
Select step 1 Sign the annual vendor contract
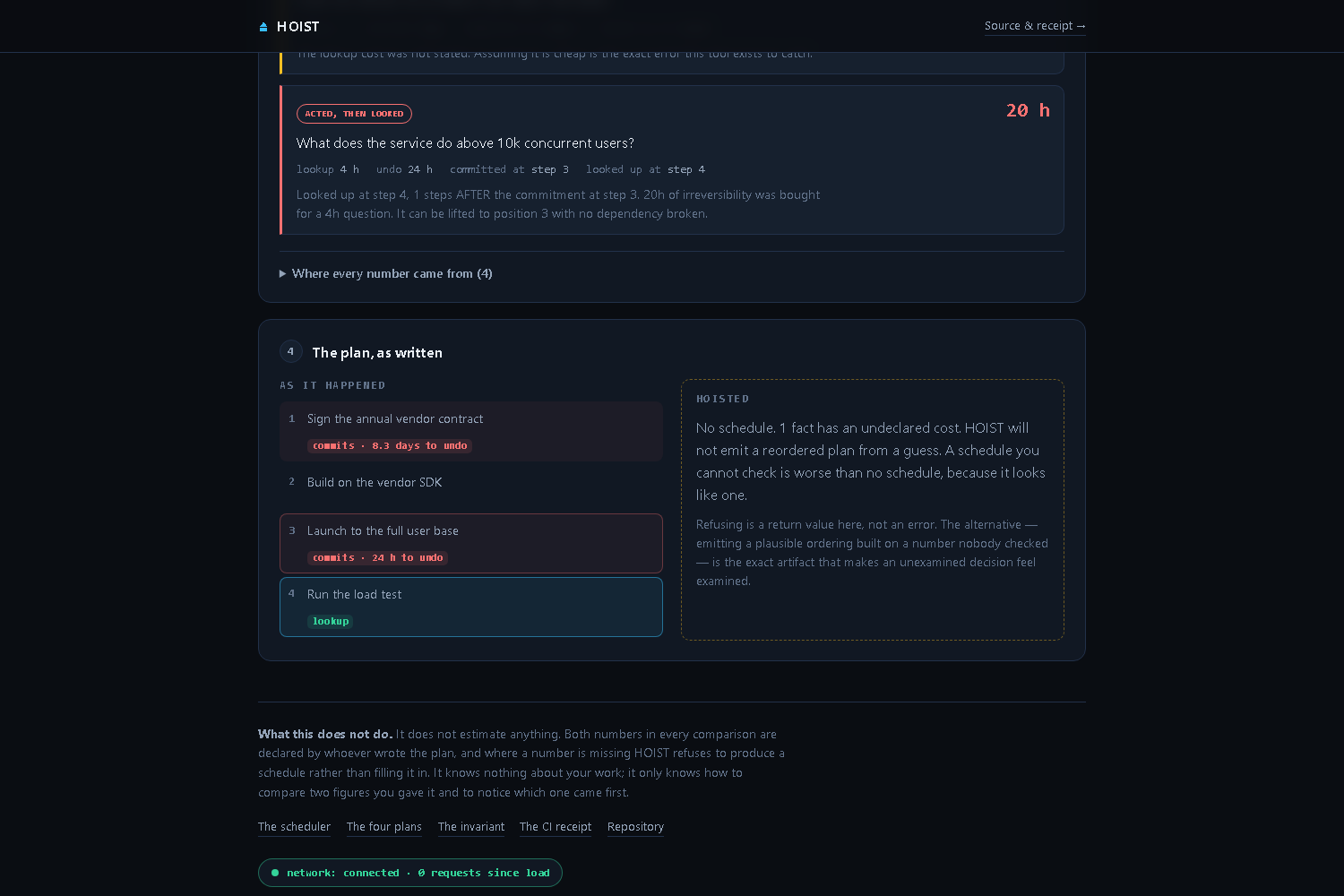[x=471, y=432]
